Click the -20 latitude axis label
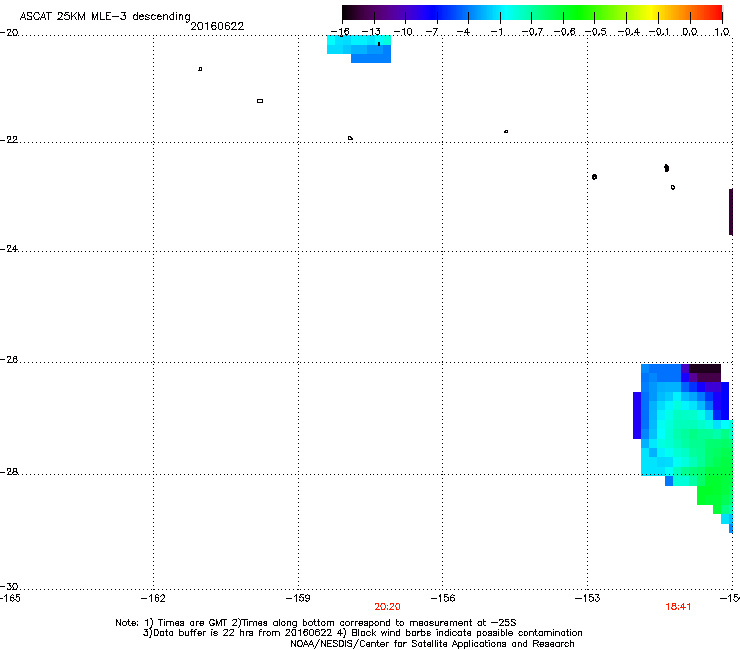 [9, 33]
